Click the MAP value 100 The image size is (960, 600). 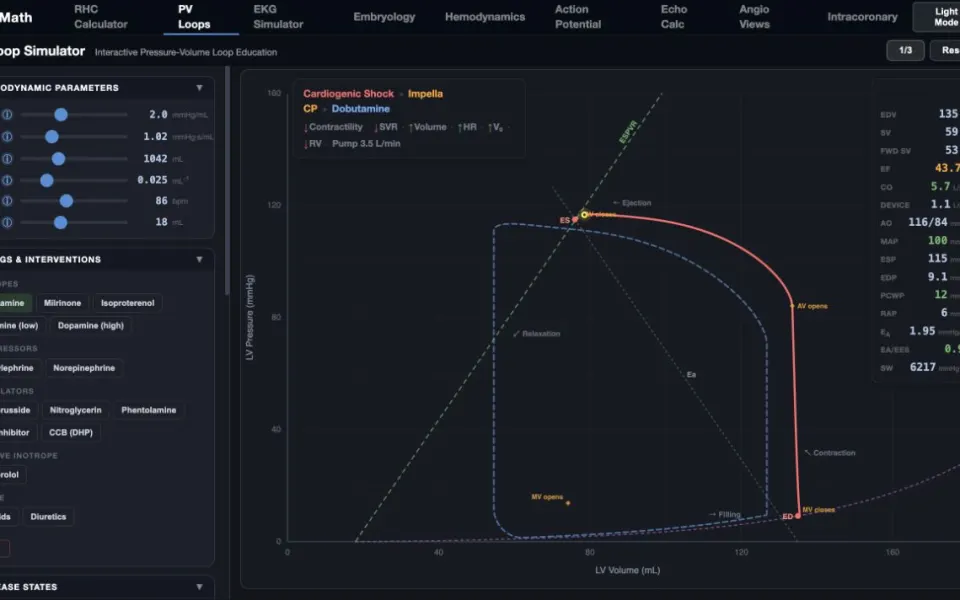coord(937,241)
